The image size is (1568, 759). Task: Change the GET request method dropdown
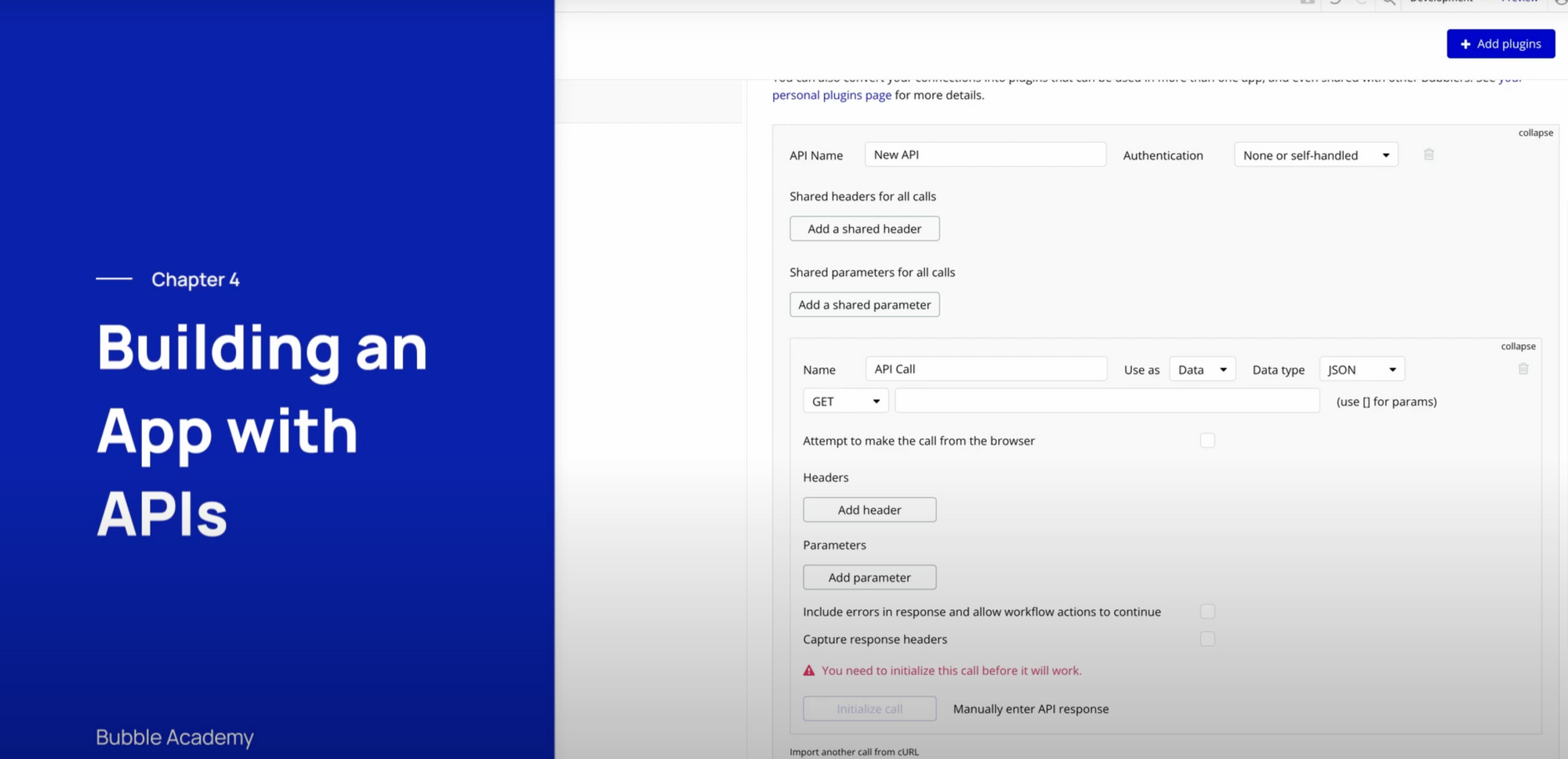[845, 401]
